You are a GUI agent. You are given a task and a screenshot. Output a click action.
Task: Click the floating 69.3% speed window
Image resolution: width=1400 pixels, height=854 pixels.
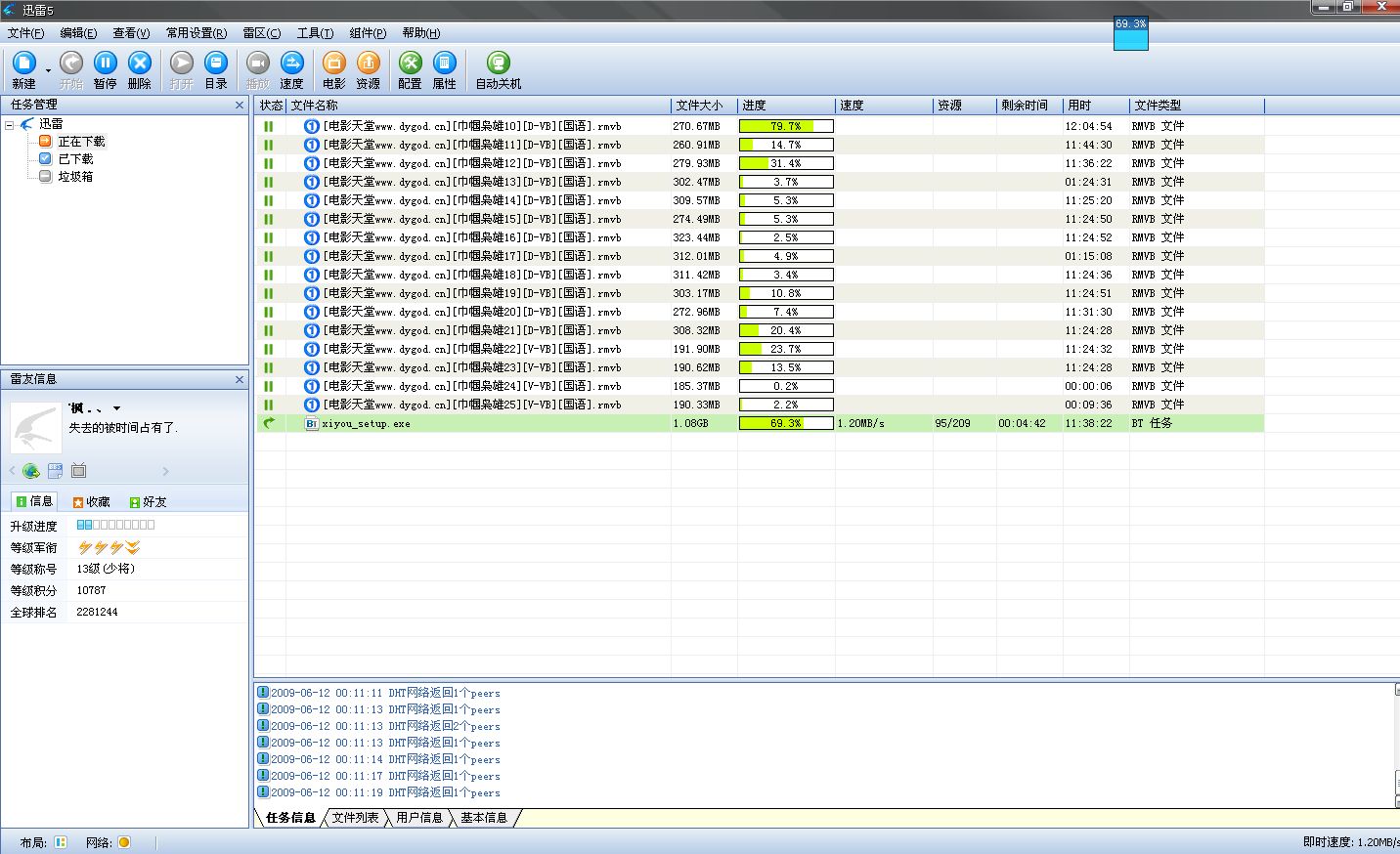pyautogui.click(x=1131, y=34)
